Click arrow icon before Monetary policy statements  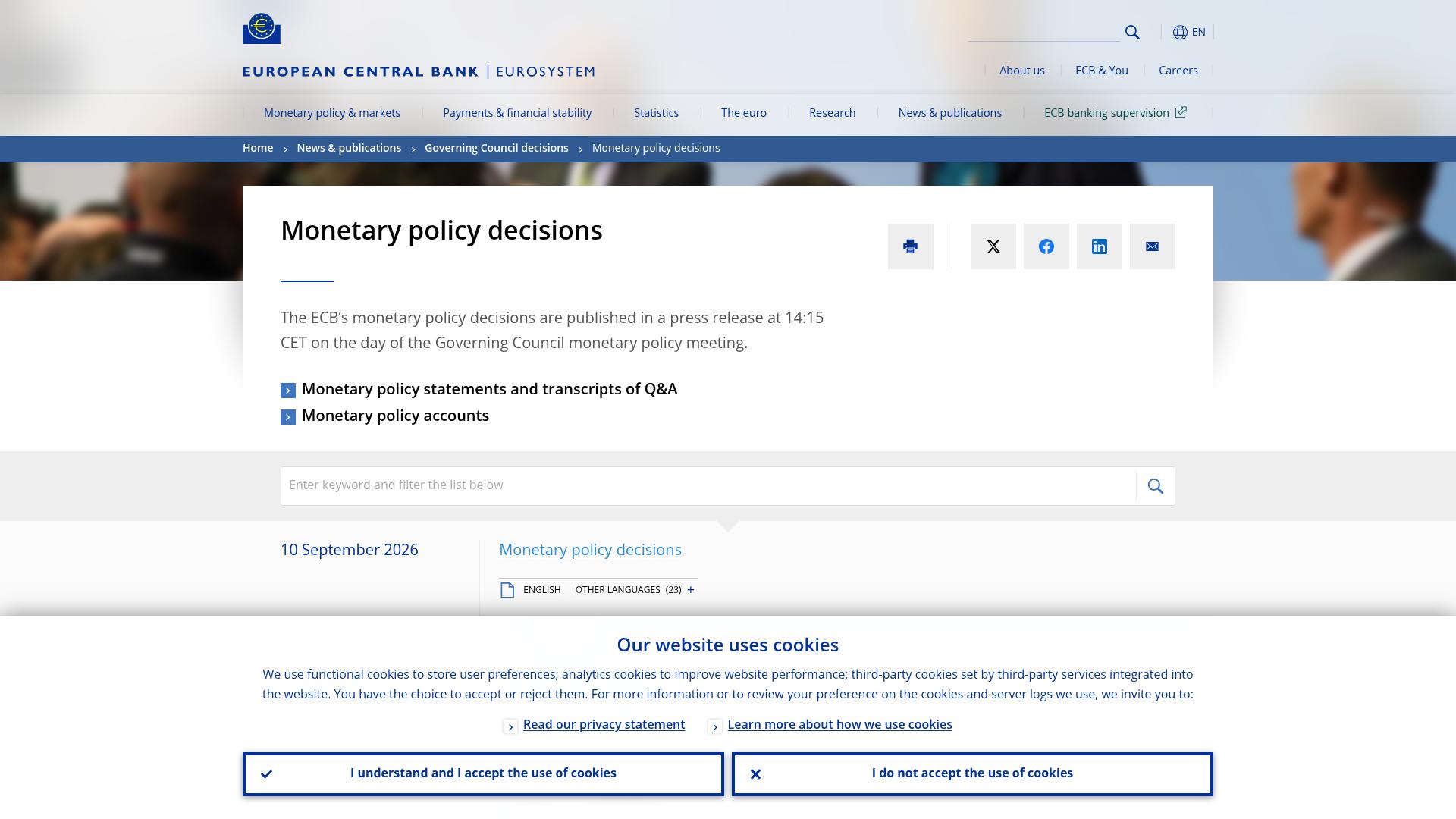(x=288, y=391)
